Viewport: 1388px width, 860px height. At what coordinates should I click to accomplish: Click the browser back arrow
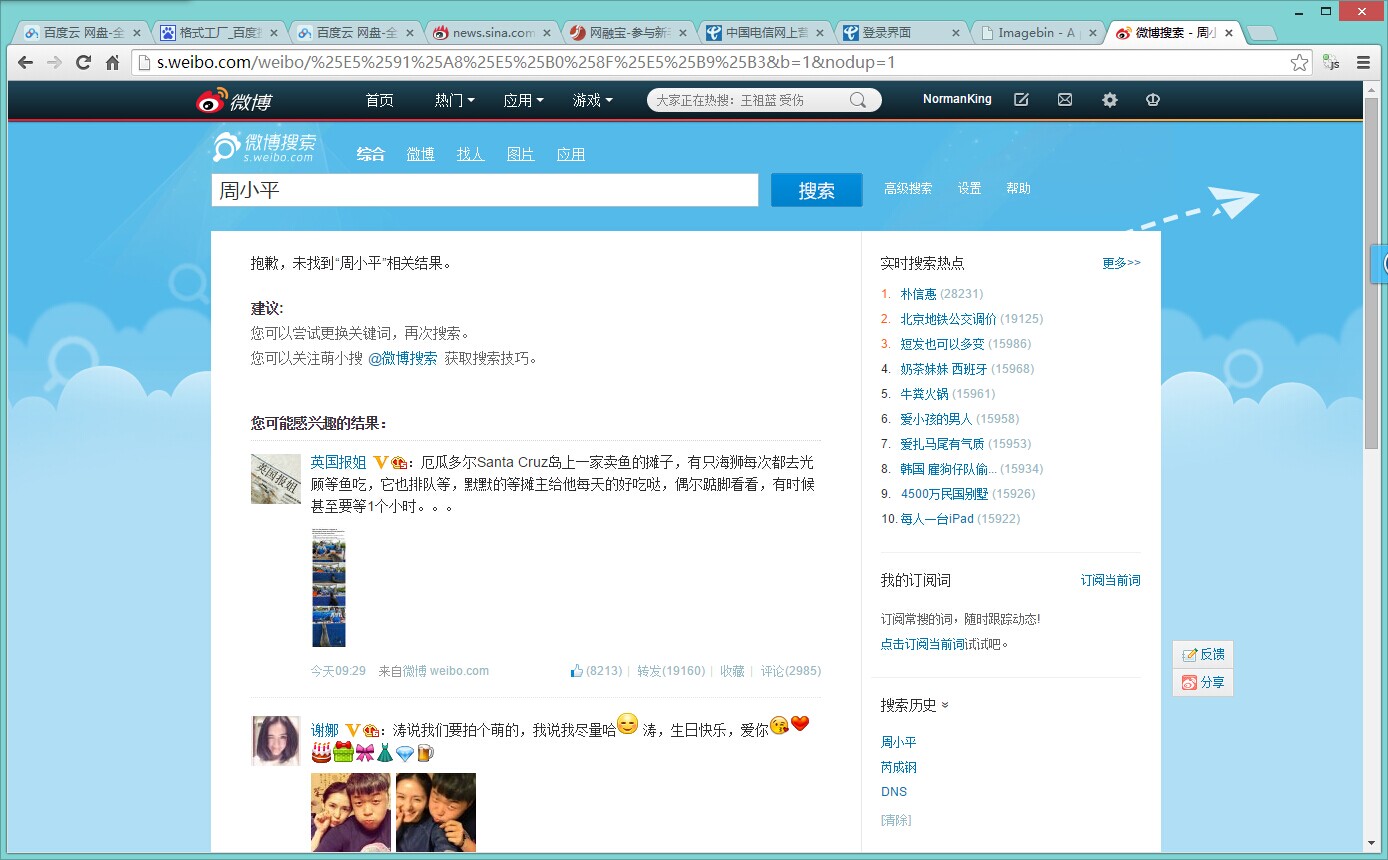[26, 63]
